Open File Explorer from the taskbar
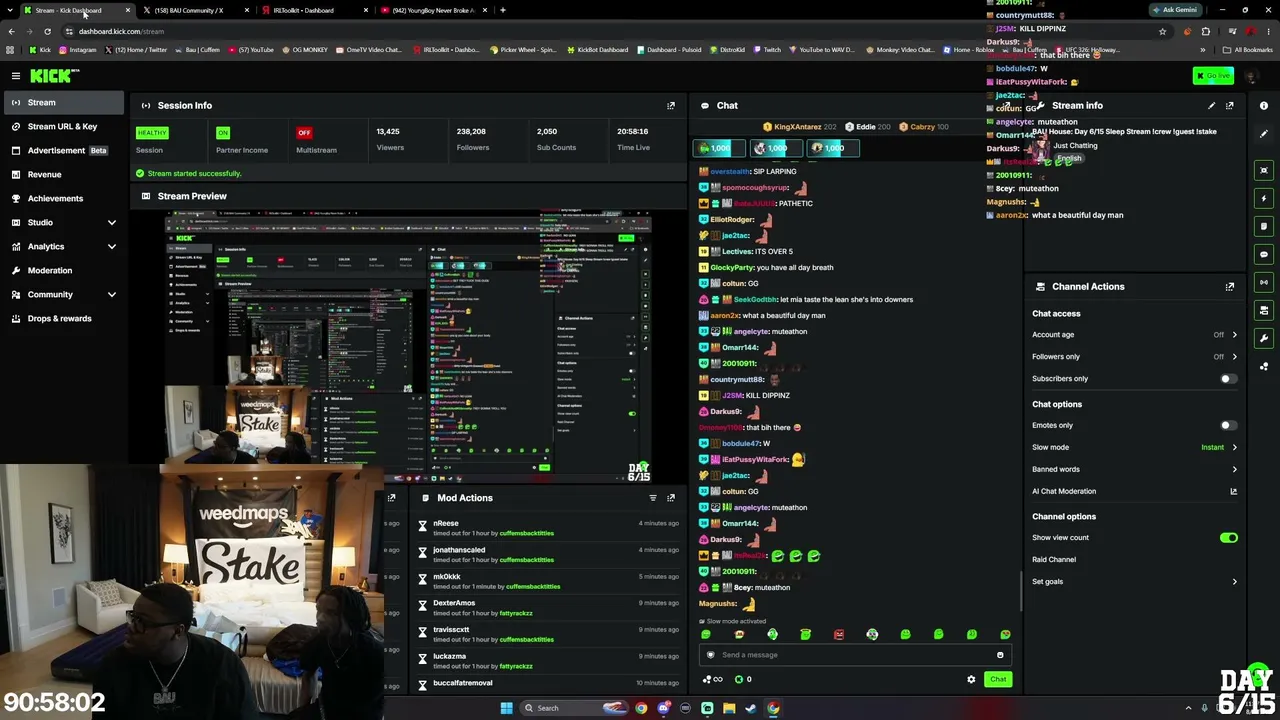The width and height of the screenshot is (1280, 720). 729,708
